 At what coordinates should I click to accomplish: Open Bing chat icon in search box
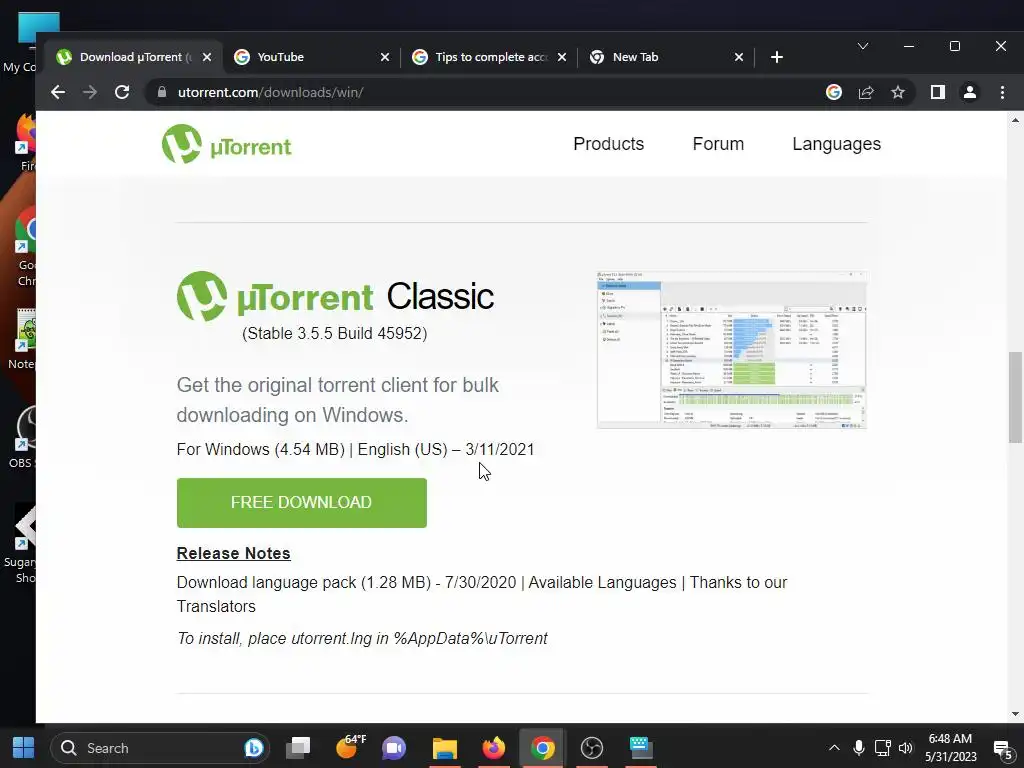[253, 748]
